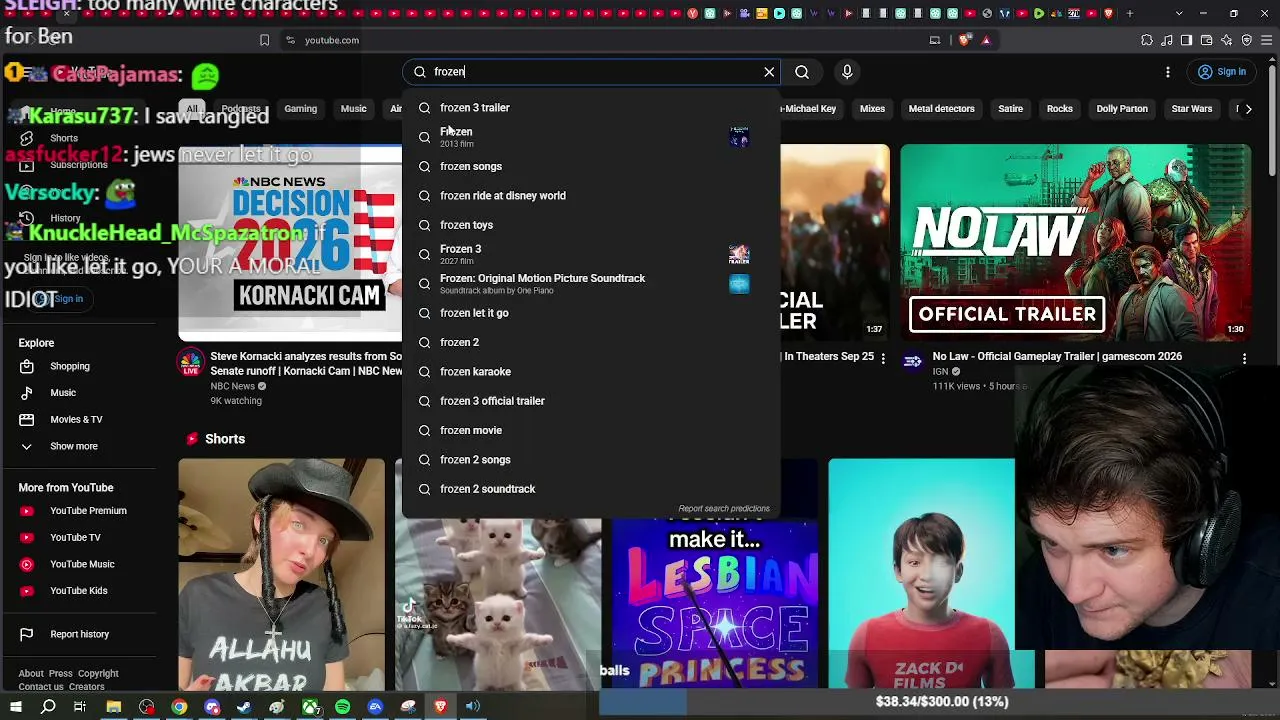Choose 'frozen 3 official trailer' suggestion

click(x=590, y=401)
